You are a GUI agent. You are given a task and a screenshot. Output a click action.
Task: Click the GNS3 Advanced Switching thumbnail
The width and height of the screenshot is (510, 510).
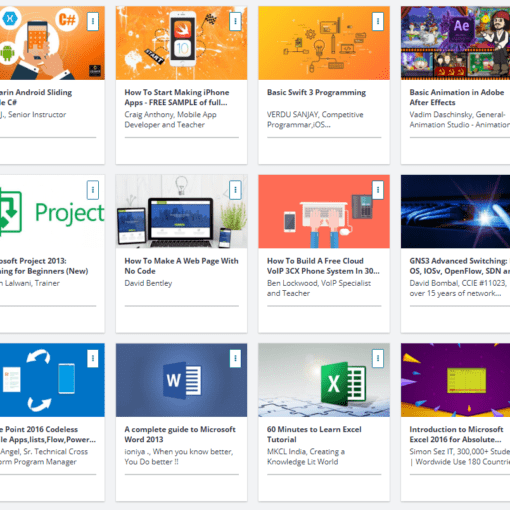pyautogui.click(x=455, y=211)
